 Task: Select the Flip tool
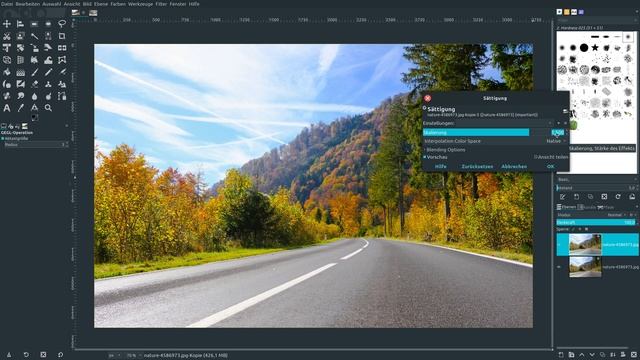62,48
